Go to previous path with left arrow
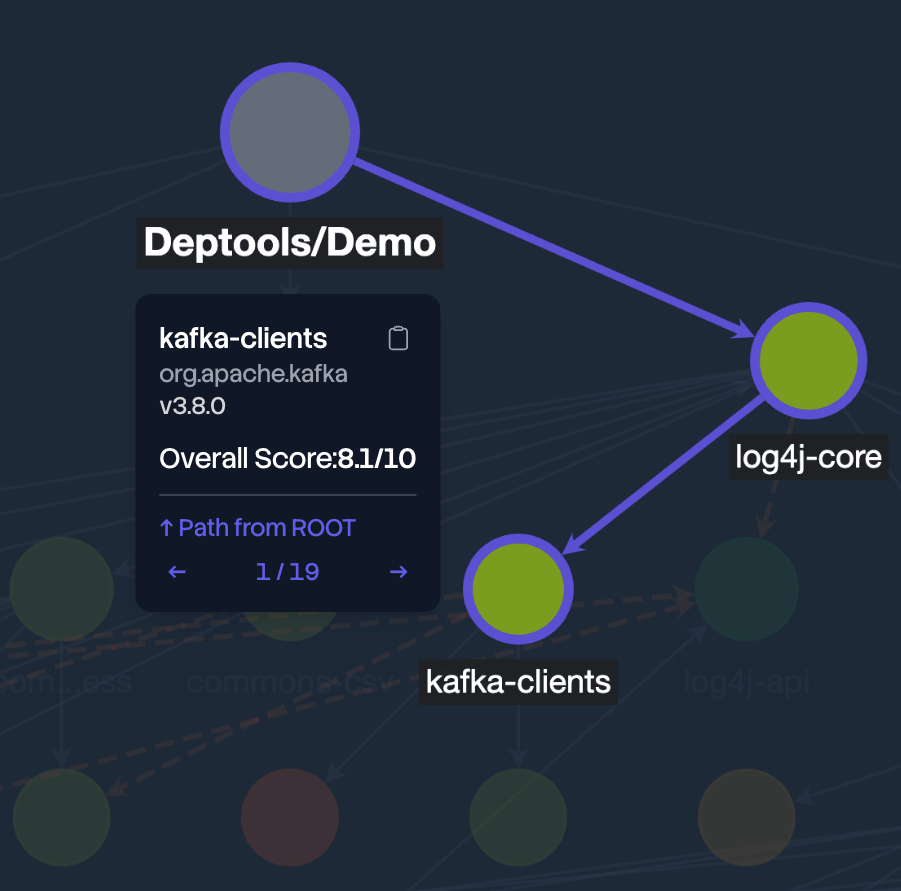This screenshot has width=901, height=891. pos(177,572)
